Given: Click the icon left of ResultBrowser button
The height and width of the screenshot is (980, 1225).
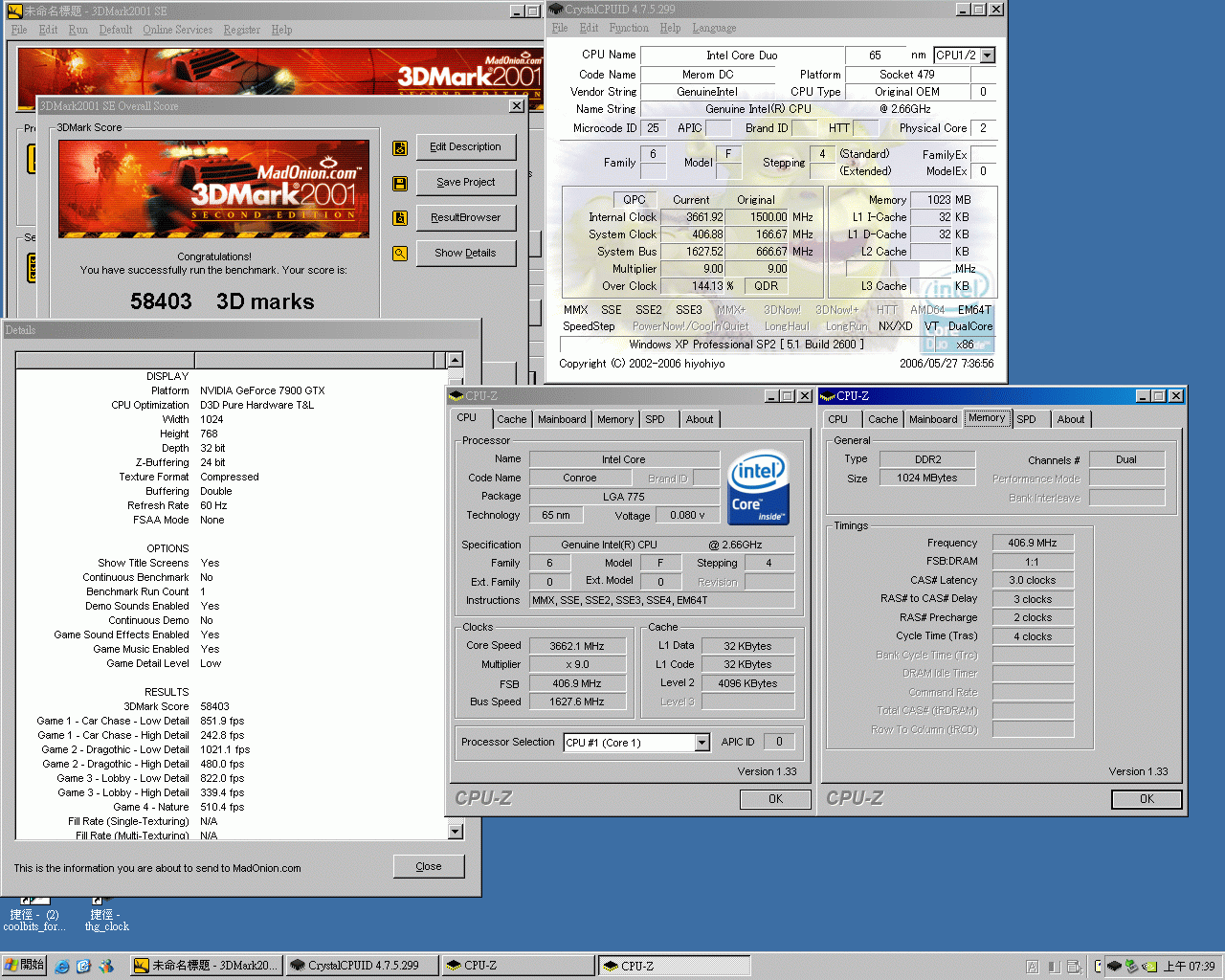Looking at the screenshot, I should point(400,218).
